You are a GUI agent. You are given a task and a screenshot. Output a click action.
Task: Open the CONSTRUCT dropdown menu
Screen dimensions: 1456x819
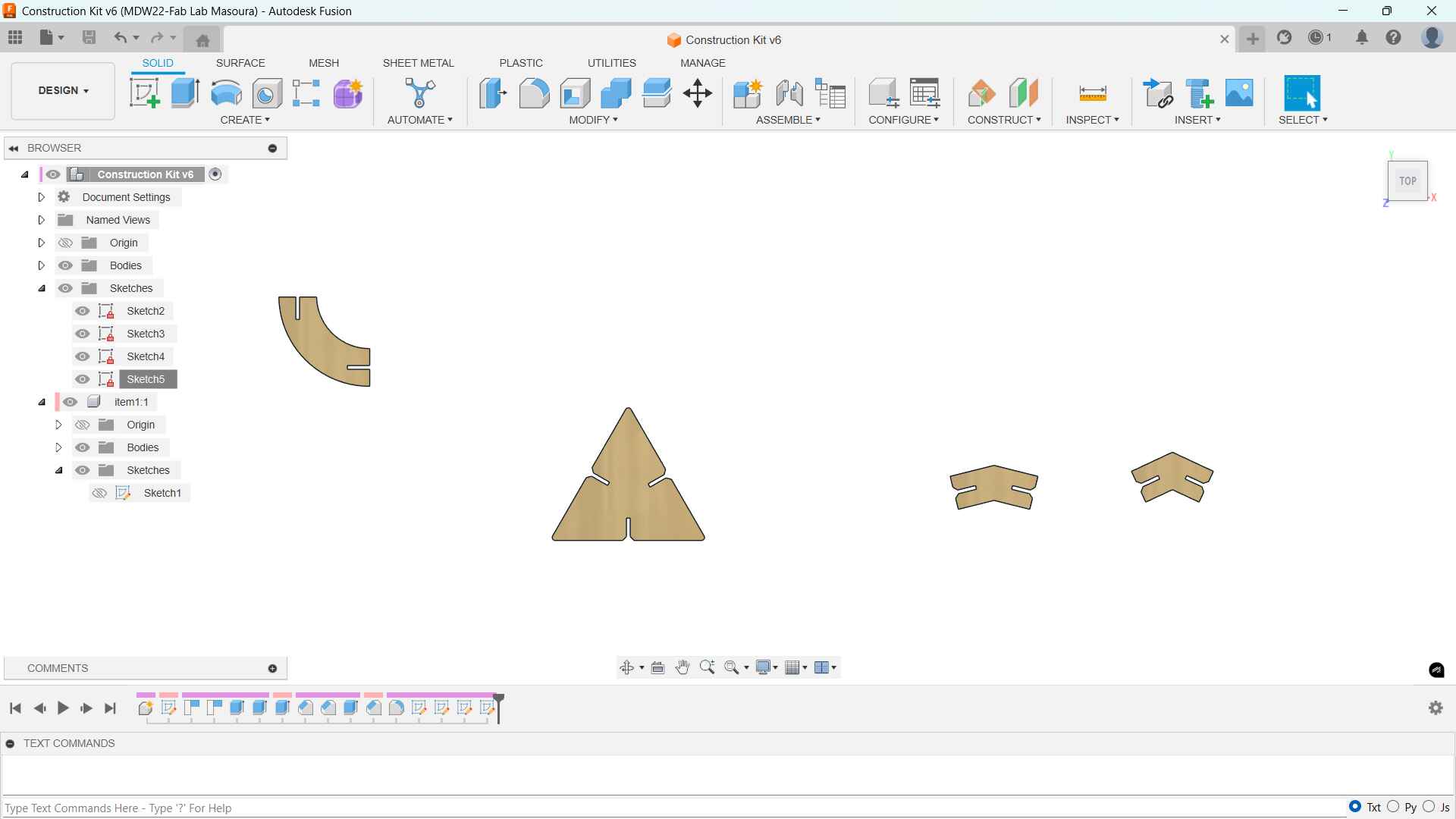click(1004, 120)
